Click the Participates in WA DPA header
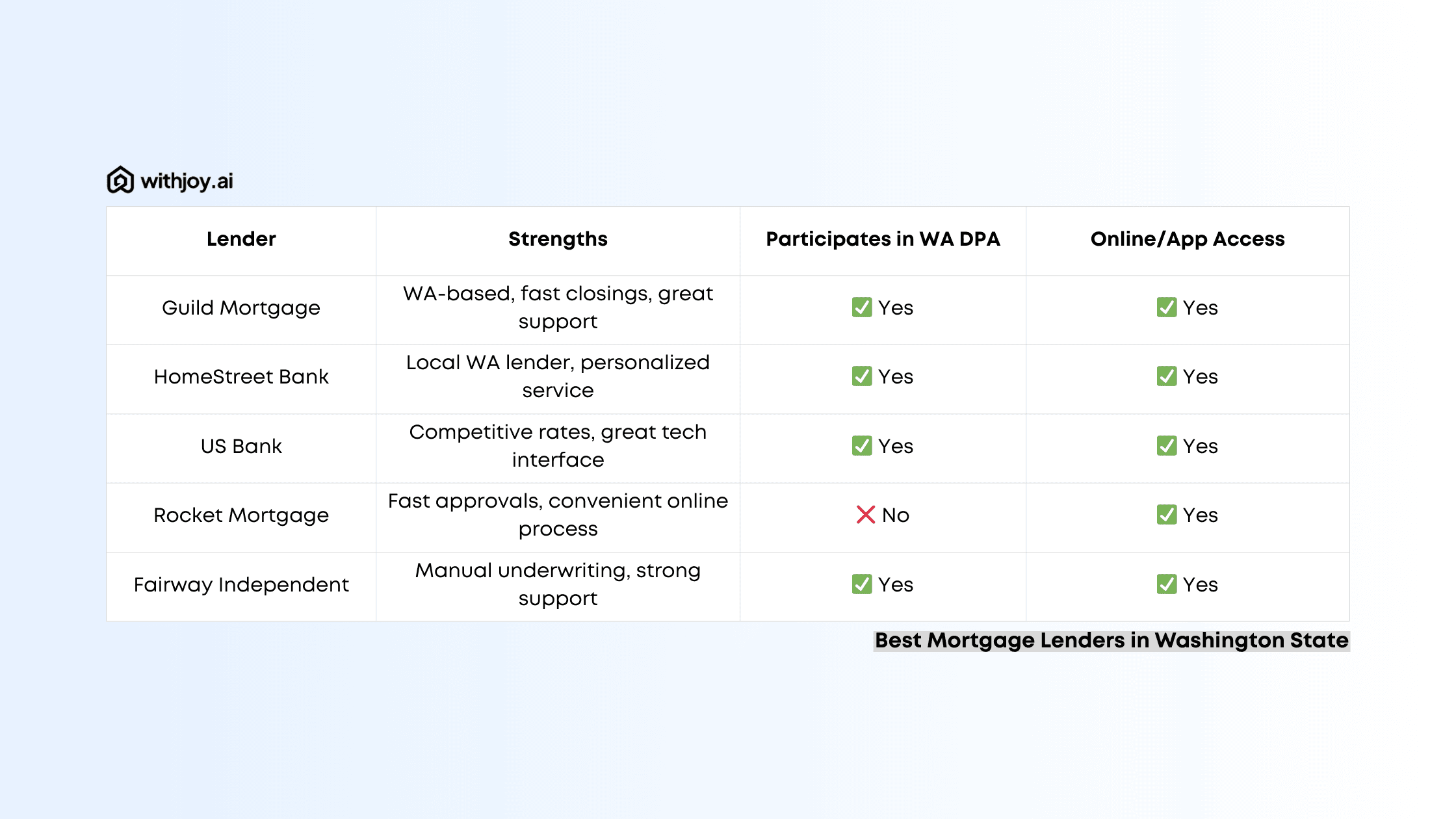1456x819 pixels. pos(883,239)
